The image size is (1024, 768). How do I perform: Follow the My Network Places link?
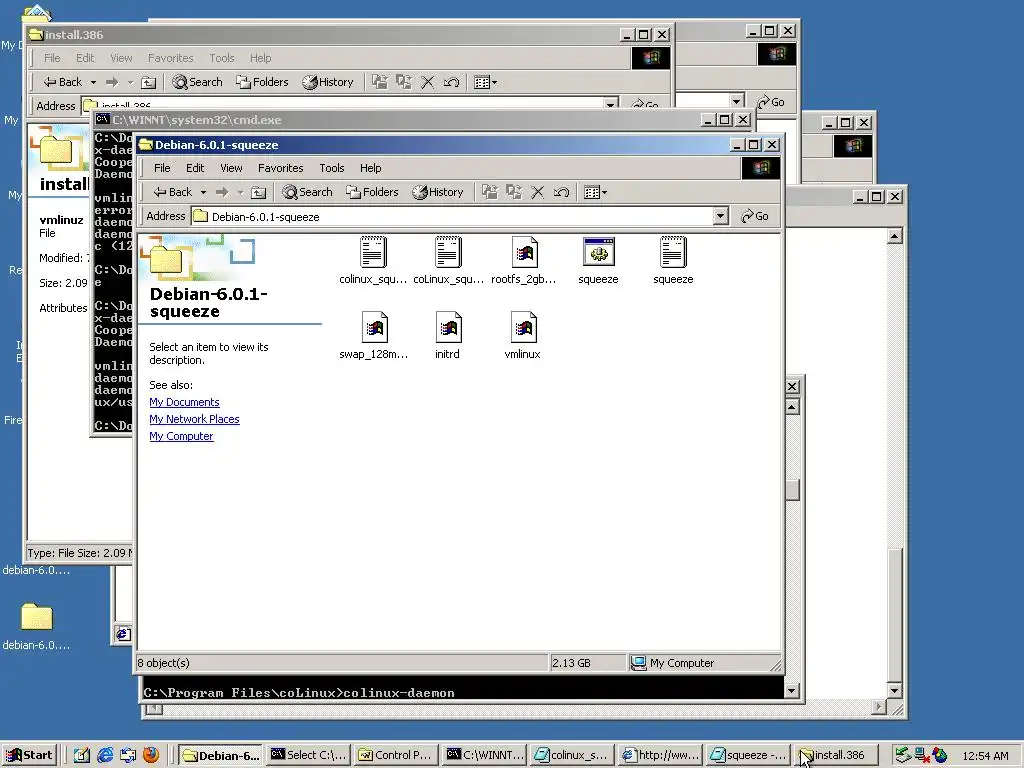click(194, 419)
